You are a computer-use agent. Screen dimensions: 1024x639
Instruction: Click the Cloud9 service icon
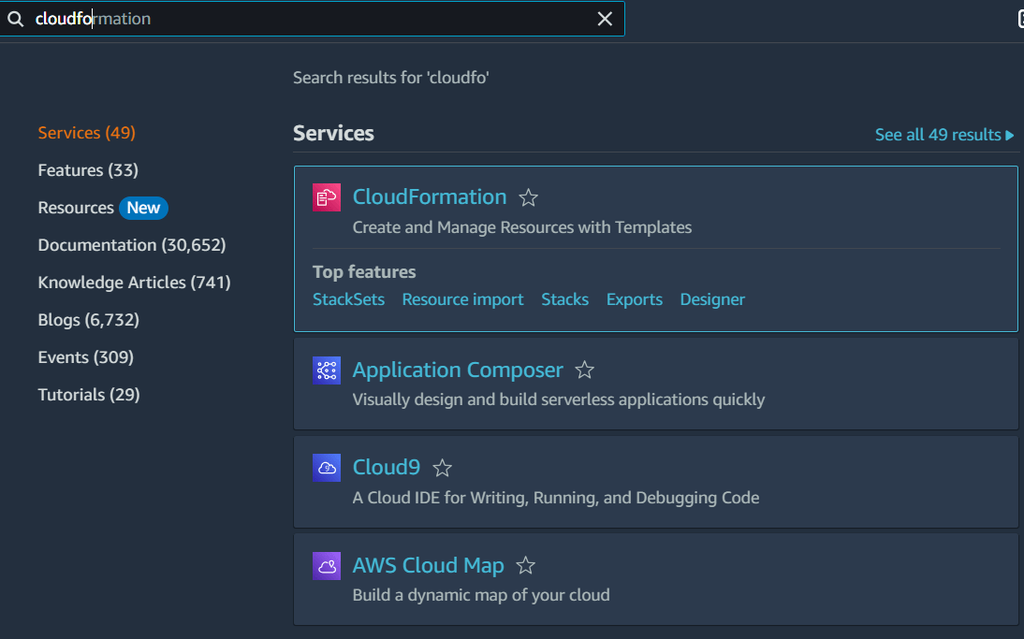327,467
